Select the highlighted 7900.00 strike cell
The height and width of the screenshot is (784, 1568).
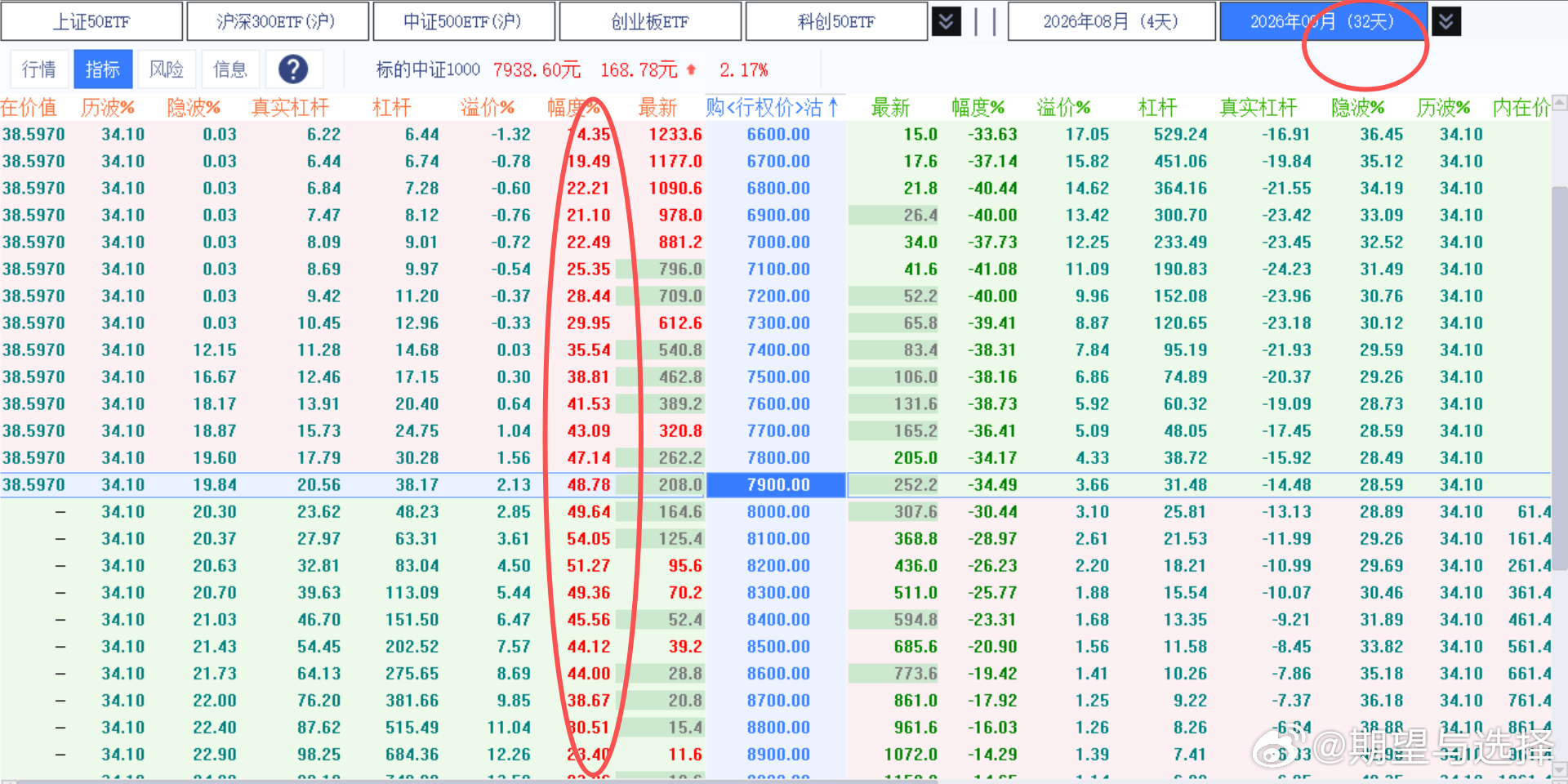[777, 485]
